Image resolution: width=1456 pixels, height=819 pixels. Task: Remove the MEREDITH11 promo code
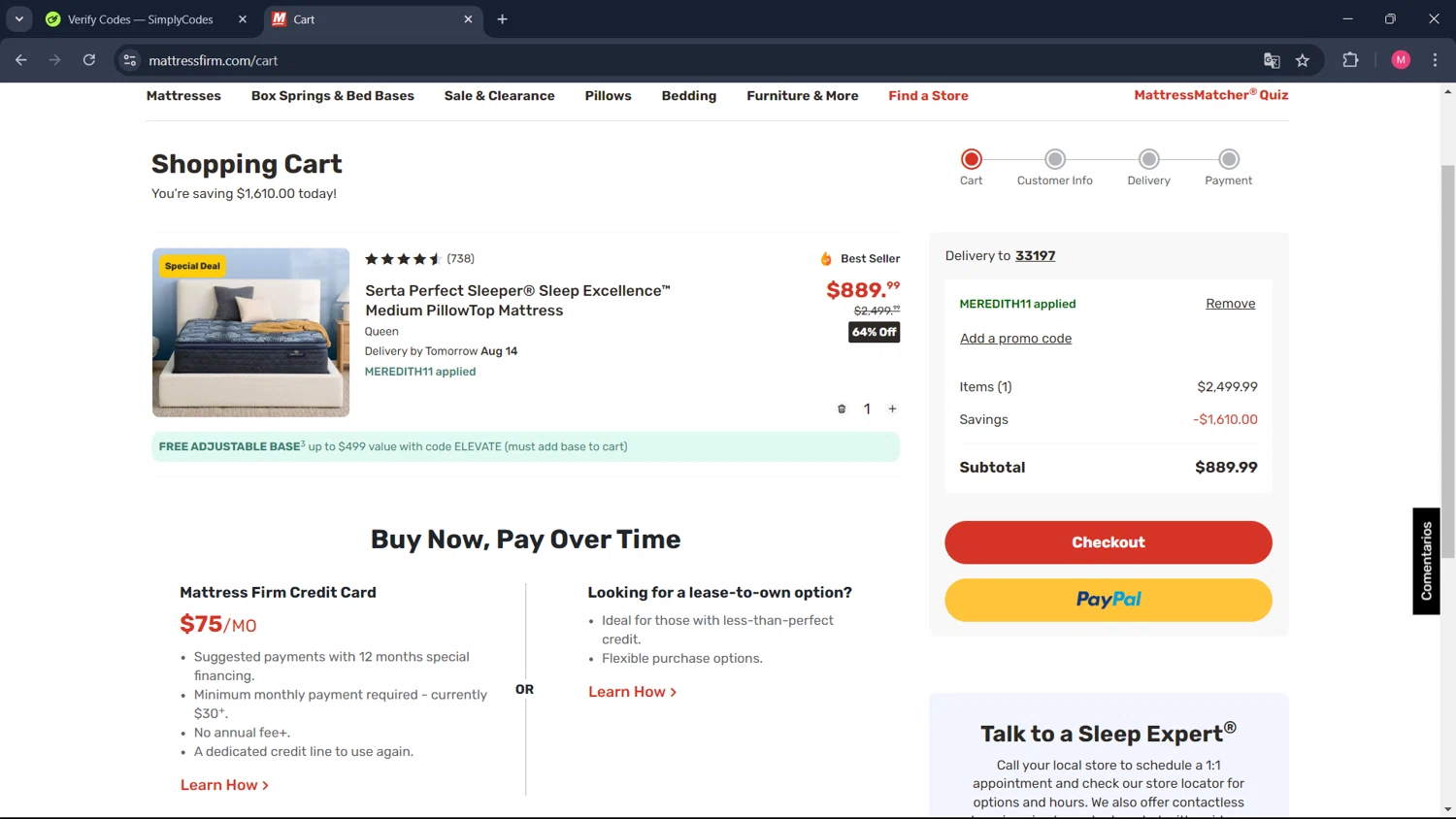[1230, 304]
